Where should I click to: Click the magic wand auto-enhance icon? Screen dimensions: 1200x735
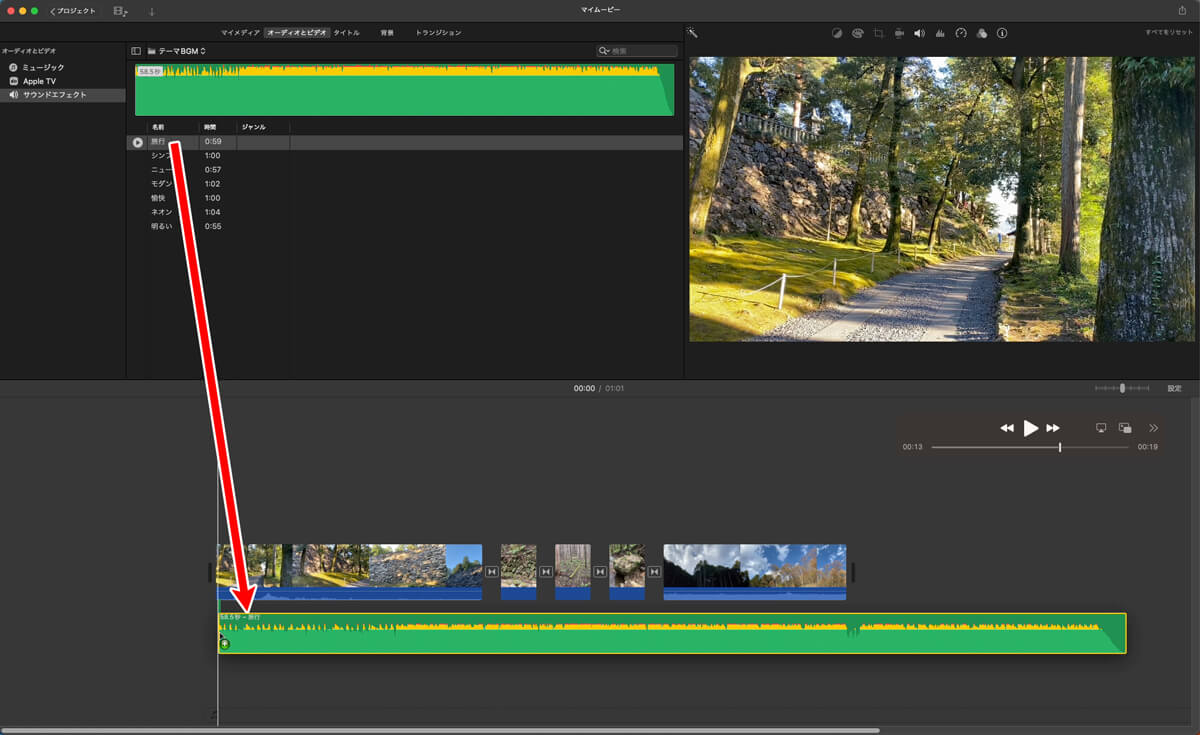(x=692, y=33)
